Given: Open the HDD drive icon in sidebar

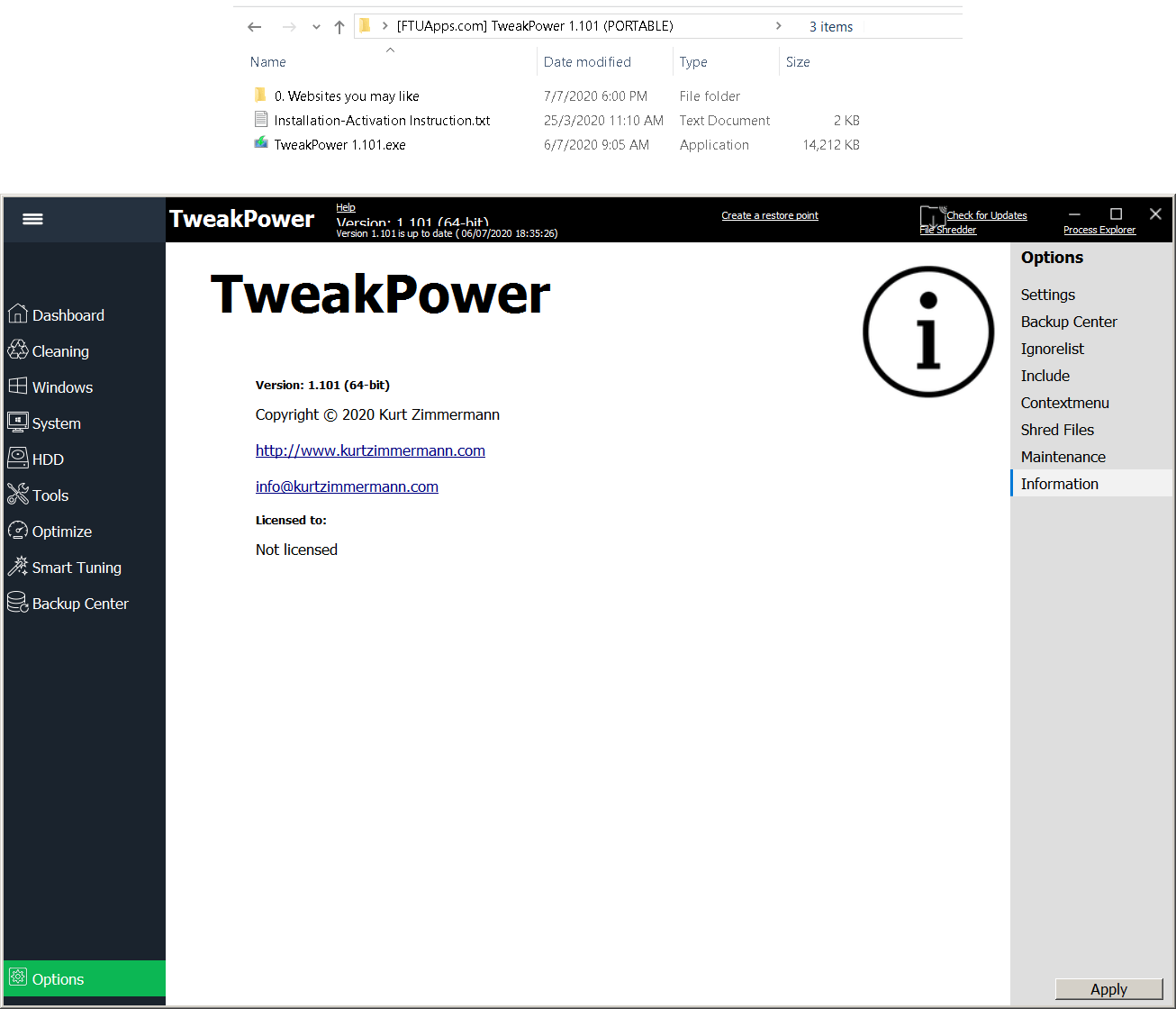Looking at the screenshot, I should [18, 458].
